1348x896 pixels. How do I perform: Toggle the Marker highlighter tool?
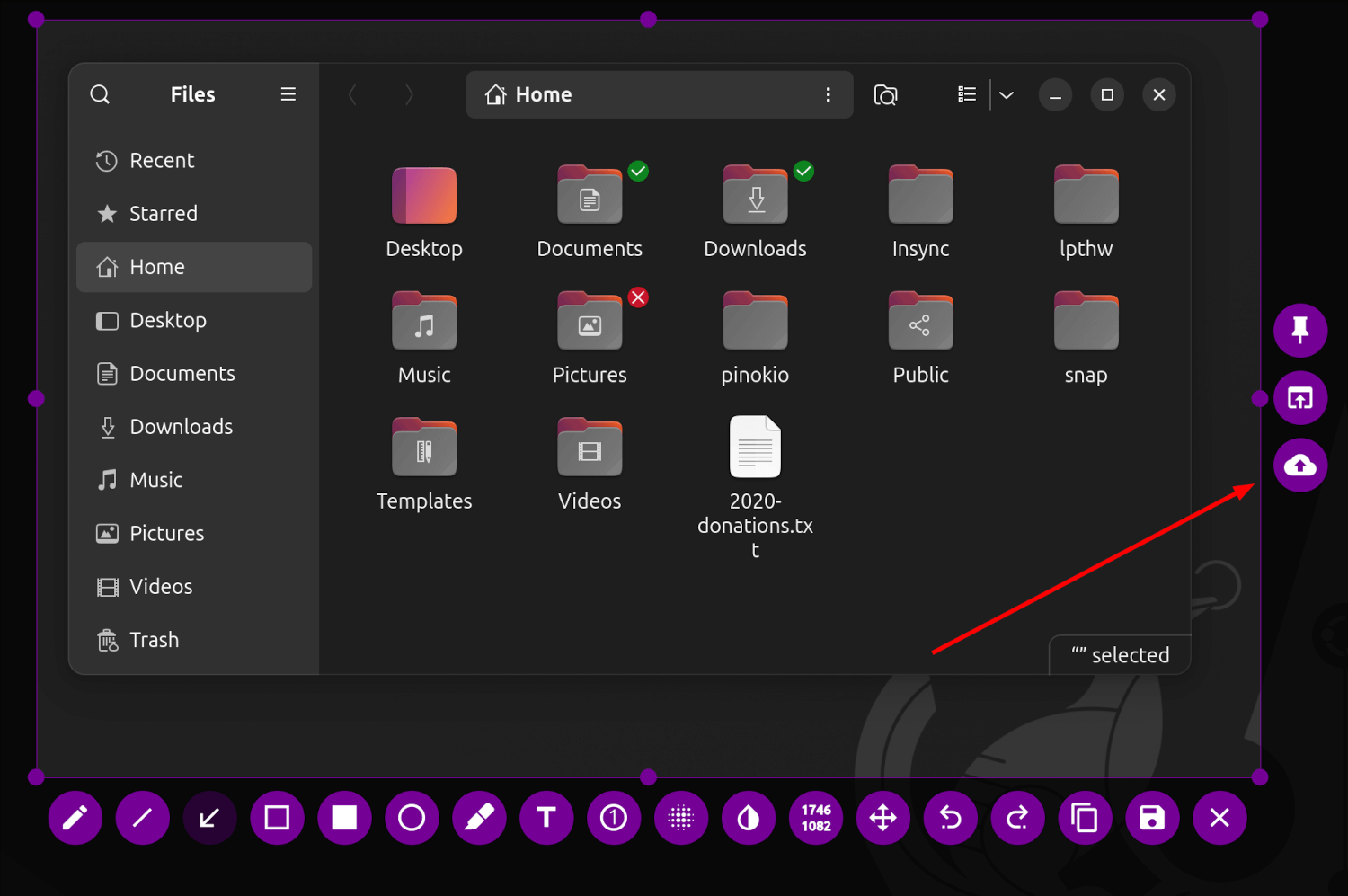[479, 818]
